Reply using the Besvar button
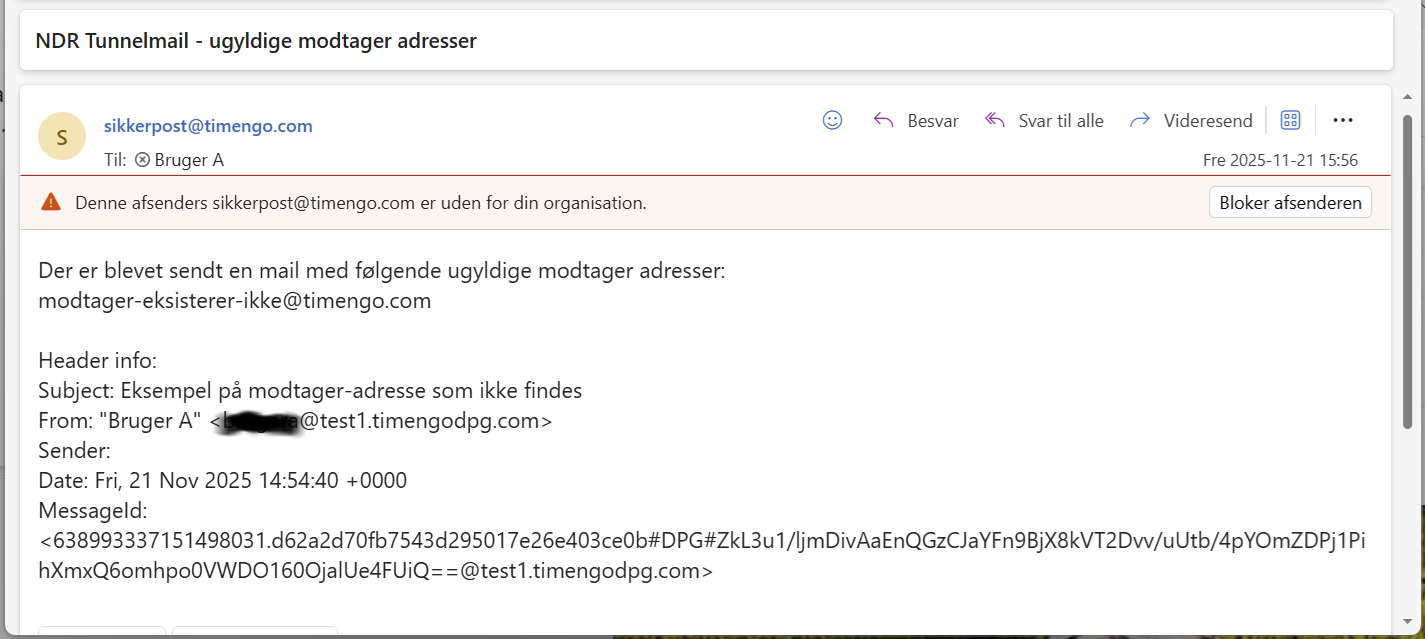 pyautogui.click(x=916, y=121)
